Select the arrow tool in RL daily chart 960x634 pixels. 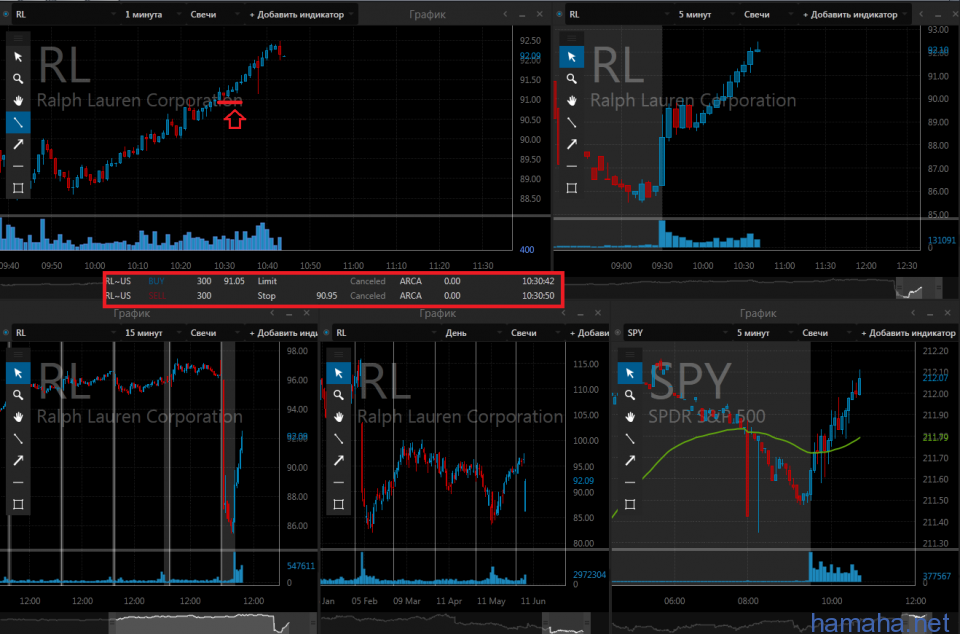[x=339, y=461]
